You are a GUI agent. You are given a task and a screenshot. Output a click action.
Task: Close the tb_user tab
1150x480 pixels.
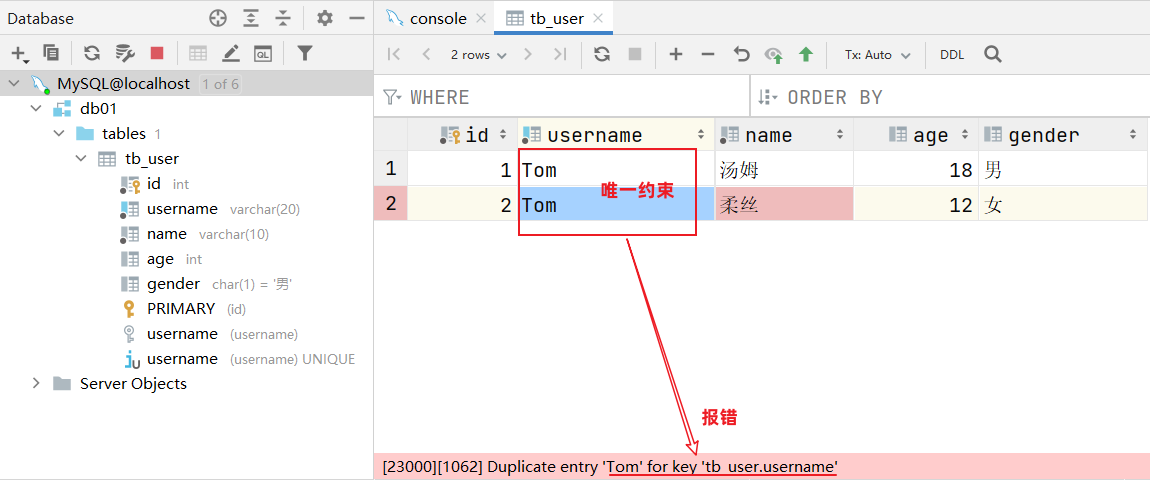coord(598,18)
